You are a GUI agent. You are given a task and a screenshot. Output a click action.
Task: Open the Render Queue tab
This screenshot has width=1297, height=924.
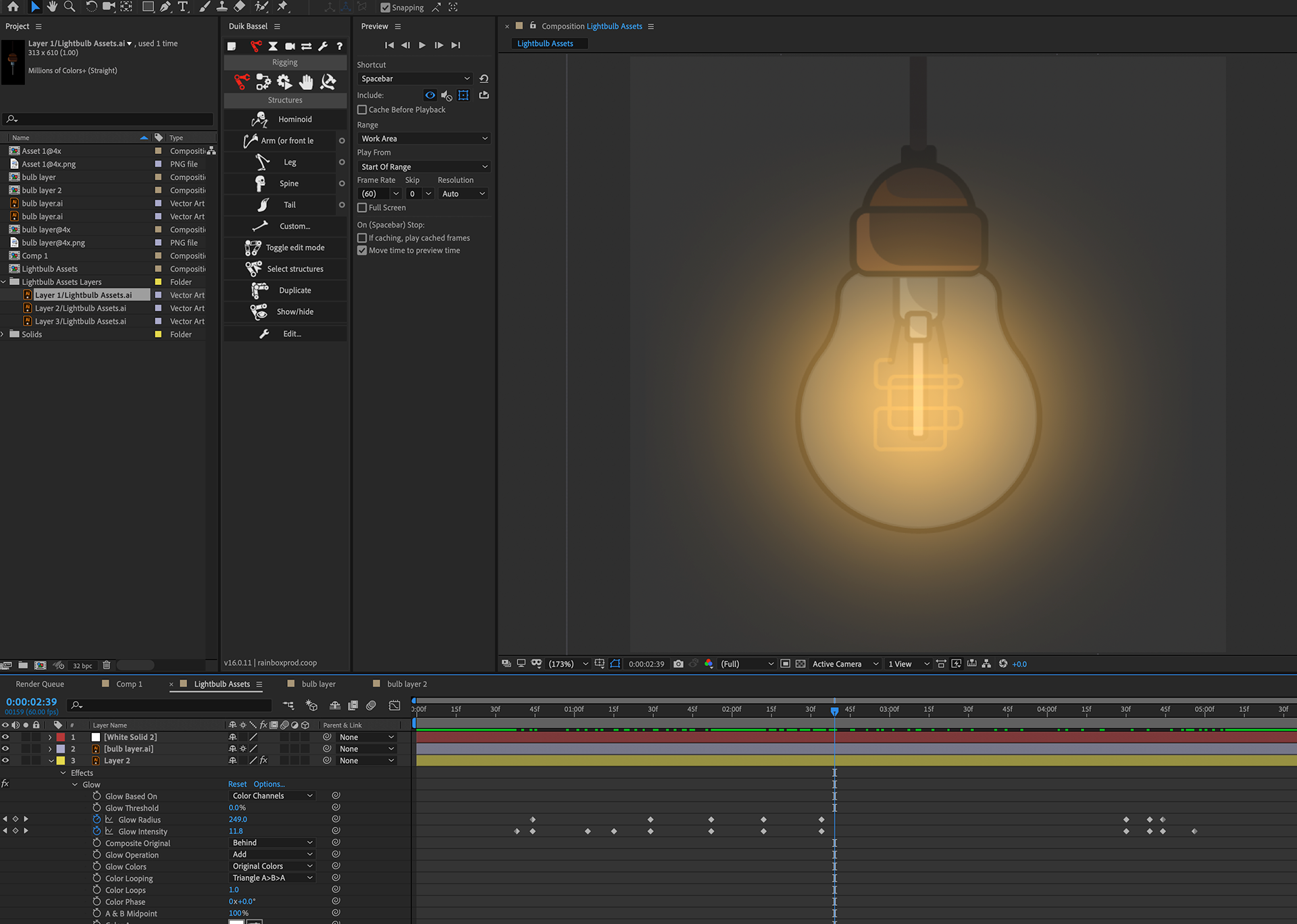tap(40, 684)
